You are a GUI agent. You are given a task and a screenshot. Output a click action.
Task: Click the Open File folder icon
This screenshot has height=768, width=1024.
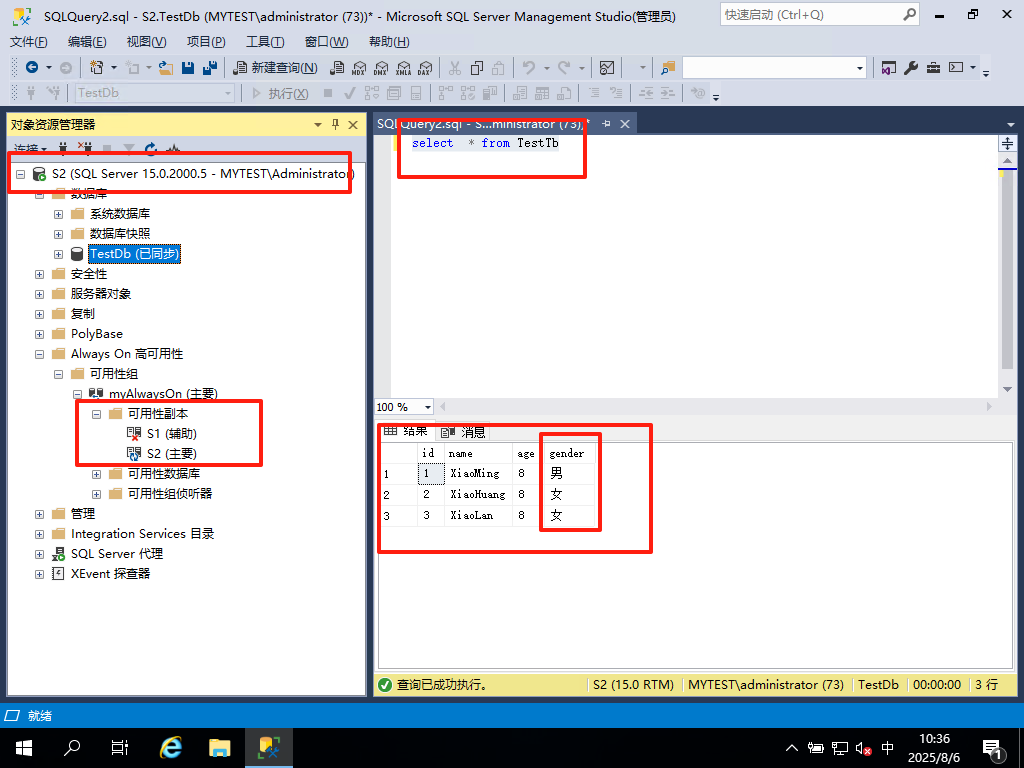coord(166,67)
